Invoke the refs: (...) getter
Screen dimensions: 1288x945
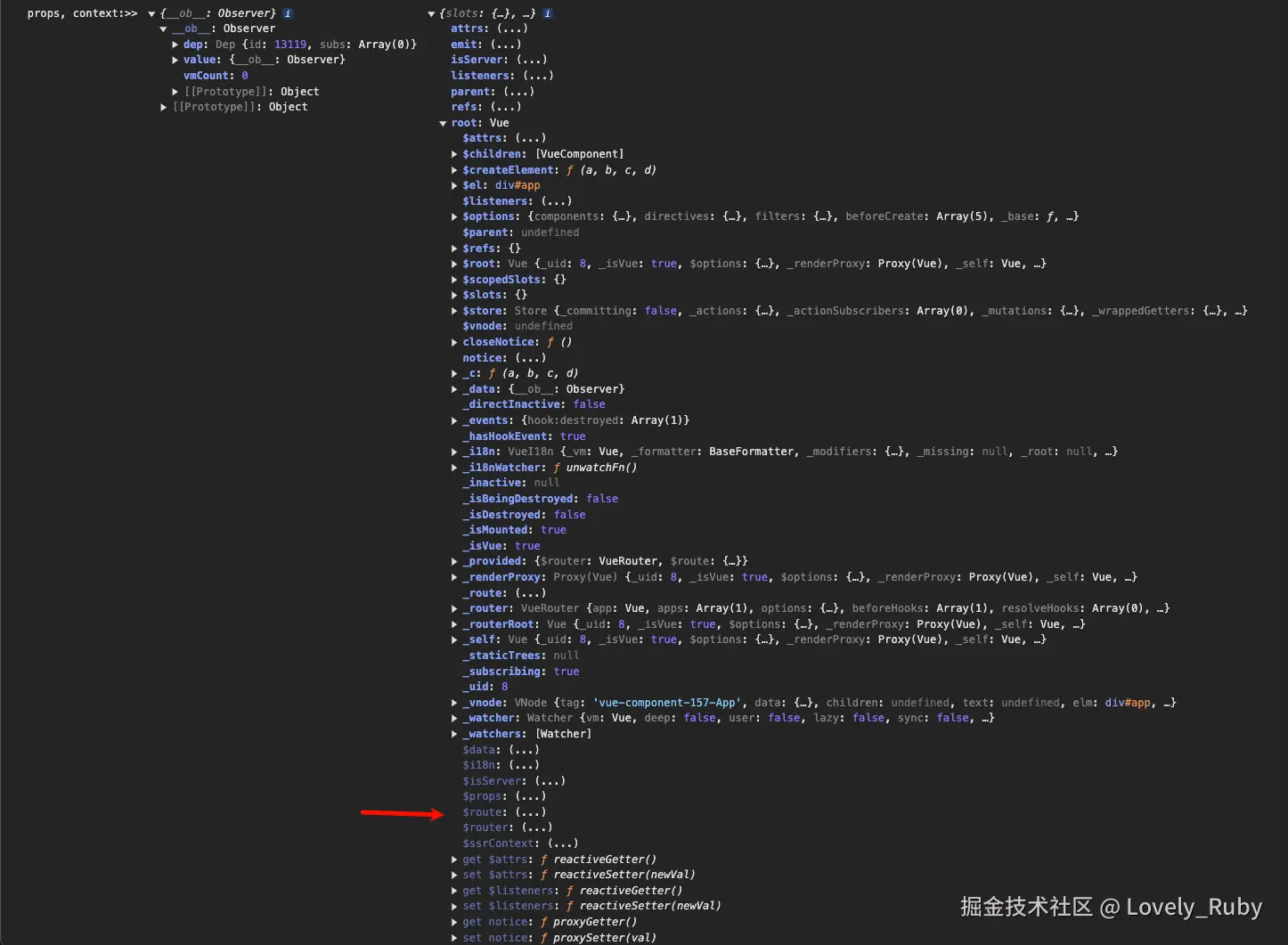[505, 107]
